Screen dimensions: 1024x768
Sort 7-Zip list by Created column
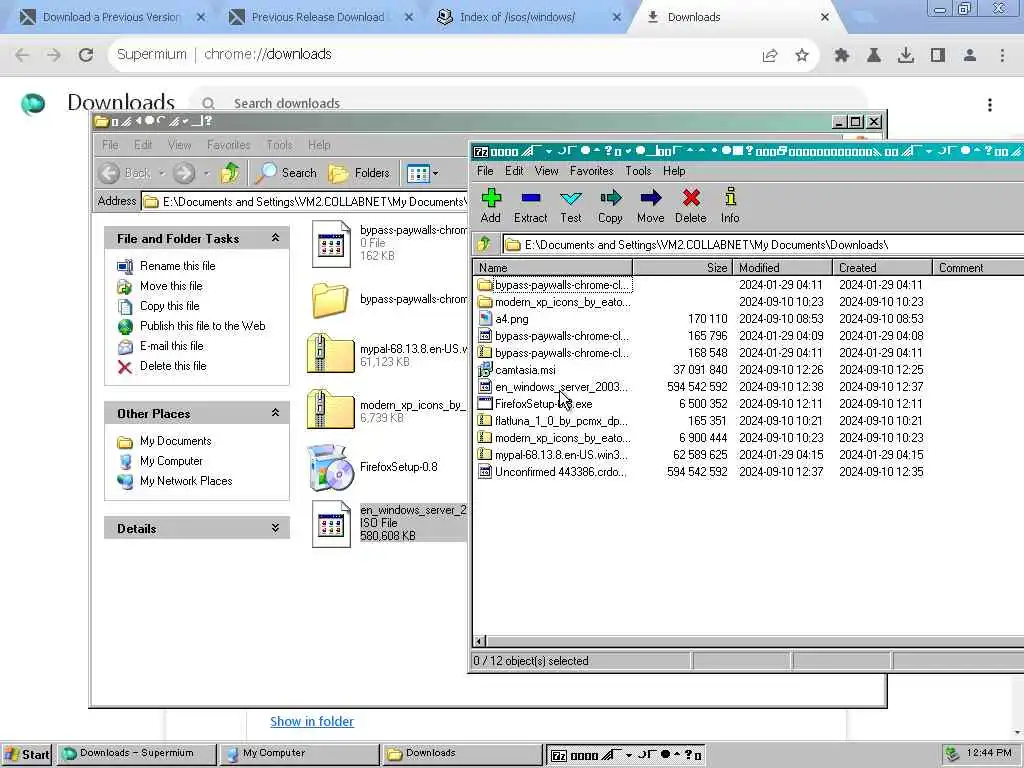pos(882,268)
